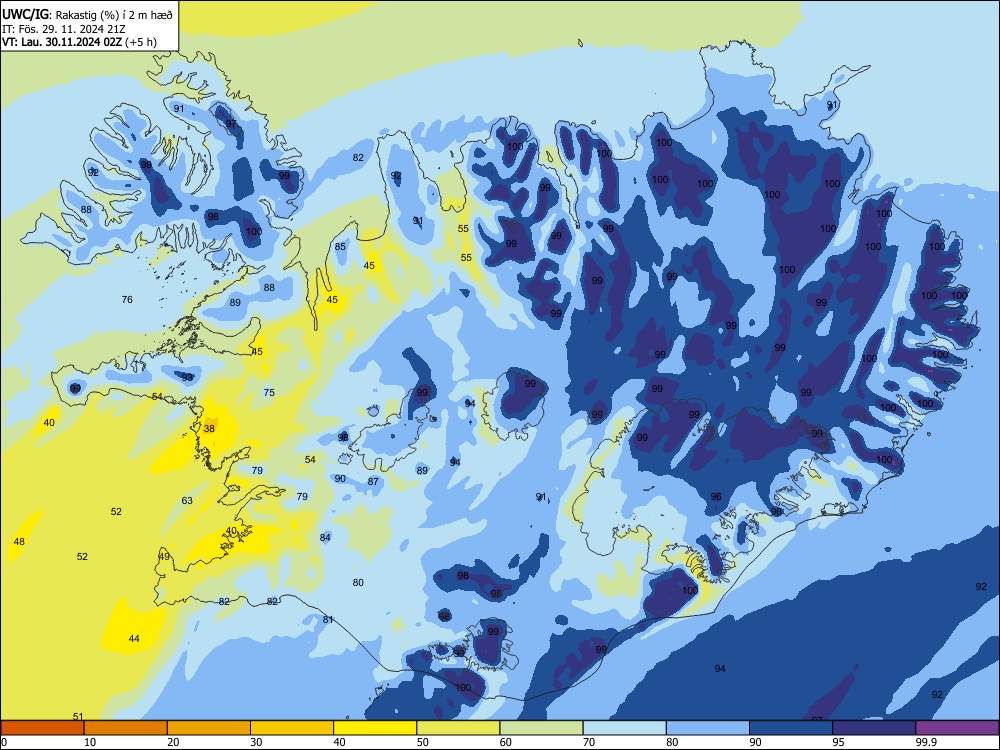
Task: Click legend scale label '30'
Action: tap(256, 742)
